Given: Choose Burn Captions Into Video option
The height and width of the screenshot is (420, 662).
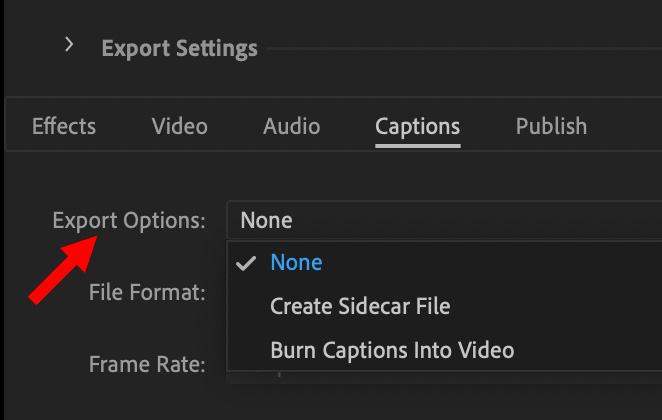Looking at the screenshot, I should point(392,350).
